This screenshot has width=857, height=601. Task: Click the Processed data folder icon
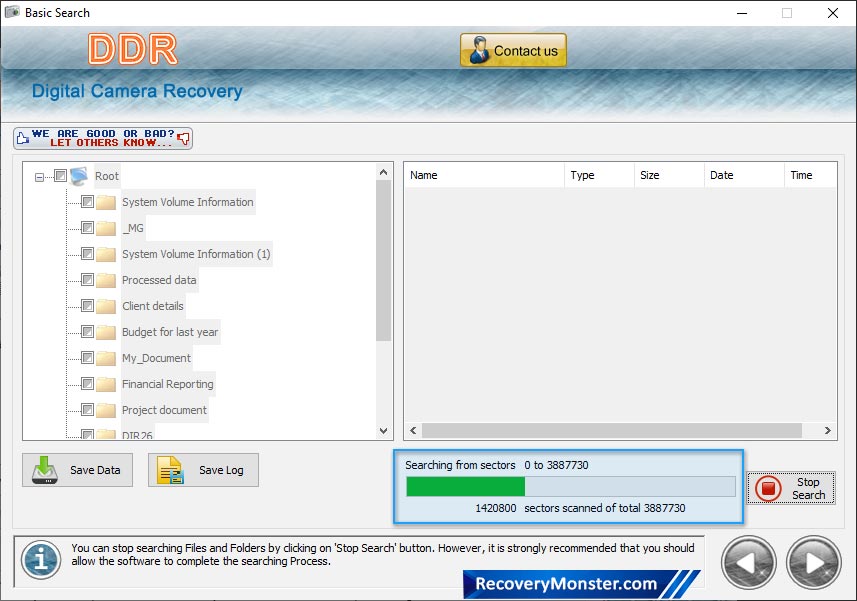[106, 280]
